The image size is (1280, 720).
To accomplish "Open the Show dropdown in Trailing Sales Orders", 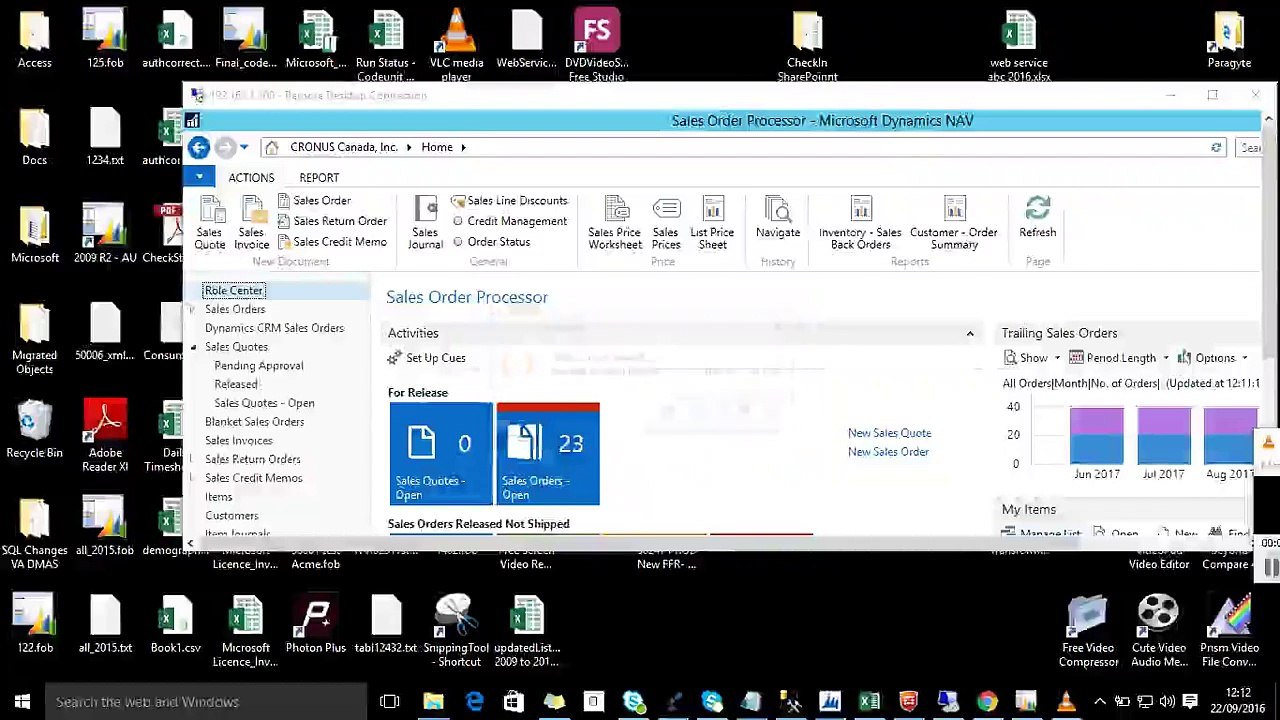I will [1033, 358].
